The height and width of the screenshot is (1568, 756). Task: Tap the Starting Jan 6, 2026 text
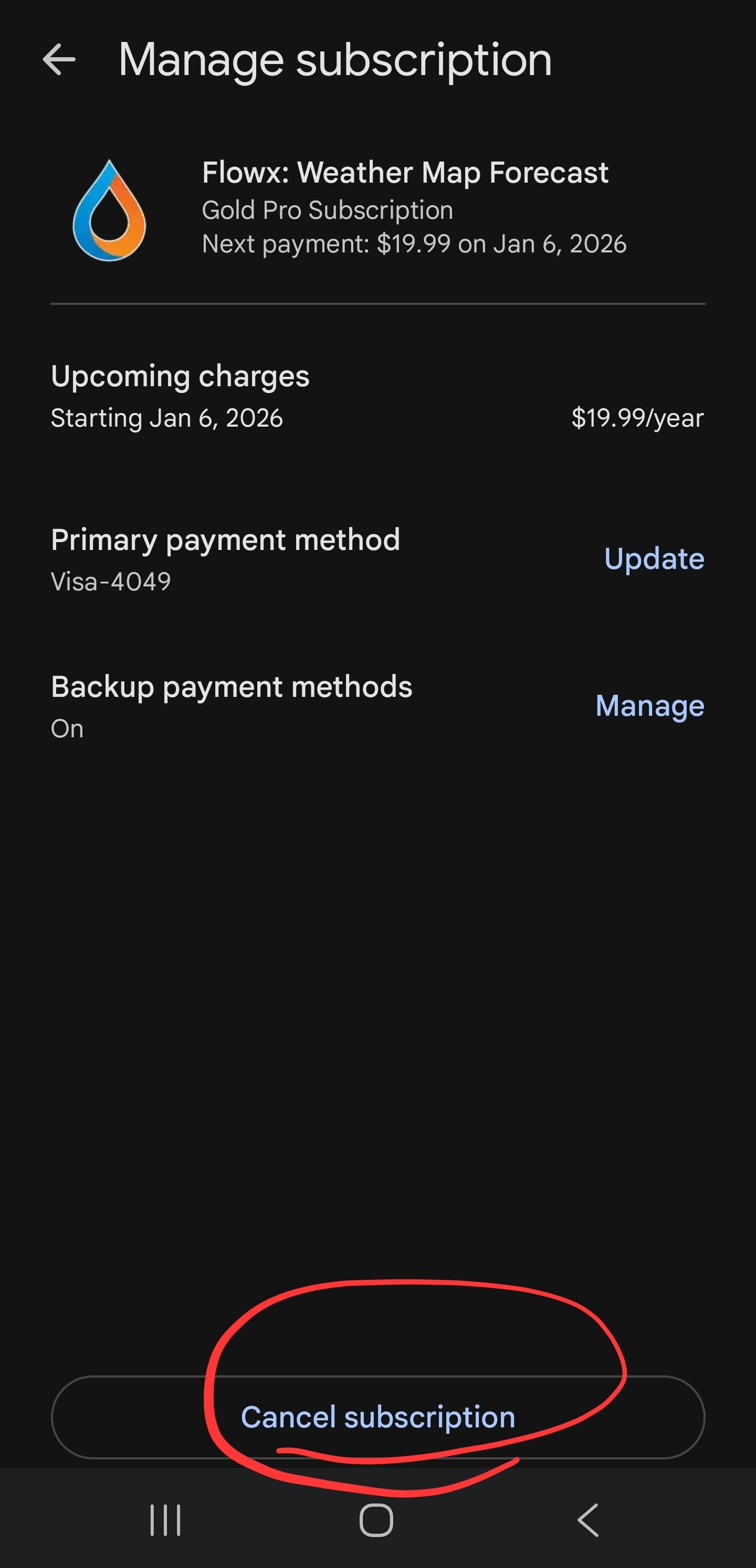[167, 418]
